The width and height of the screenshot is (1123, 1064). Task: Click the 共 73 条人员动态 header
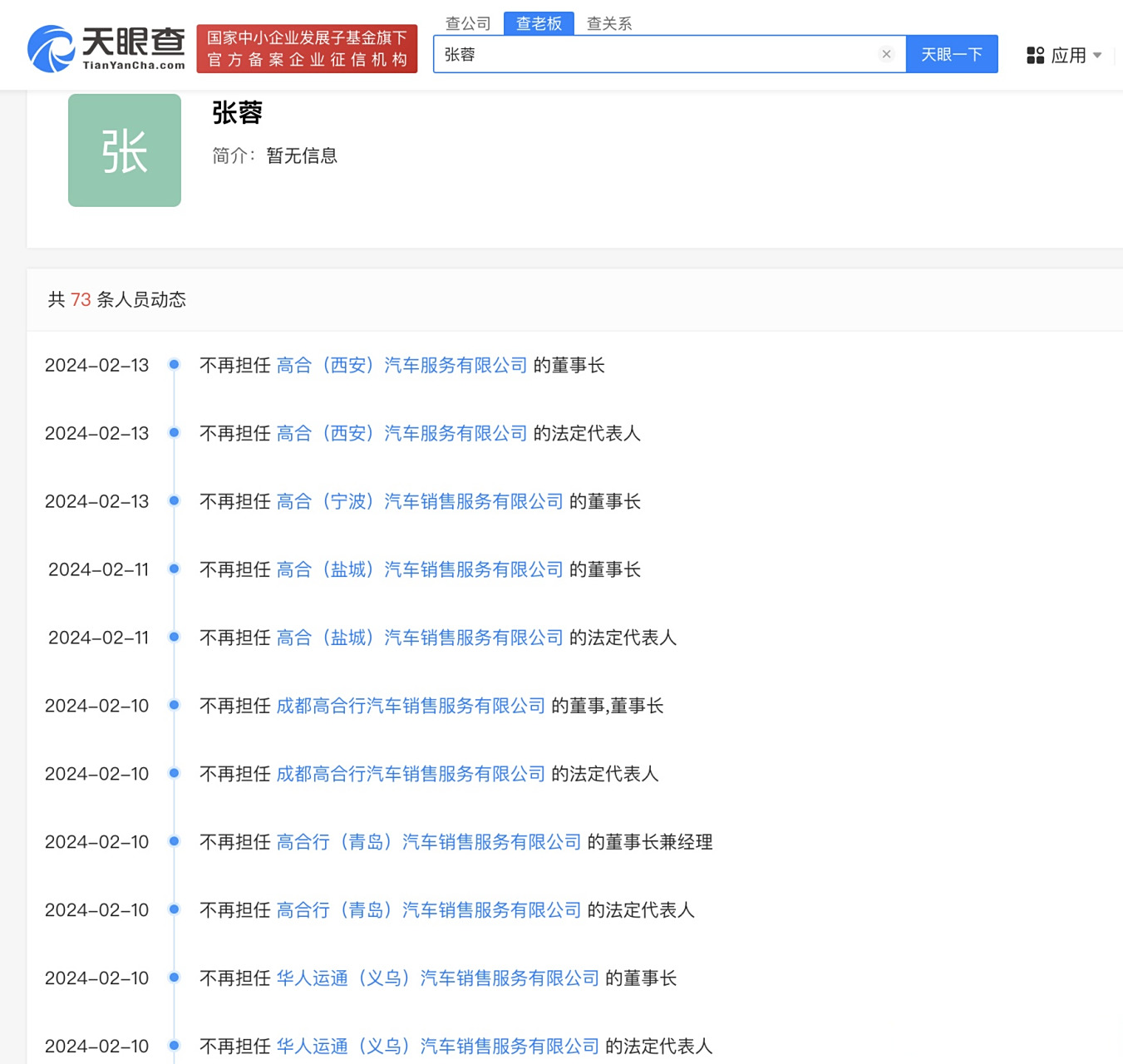point(116,299)
